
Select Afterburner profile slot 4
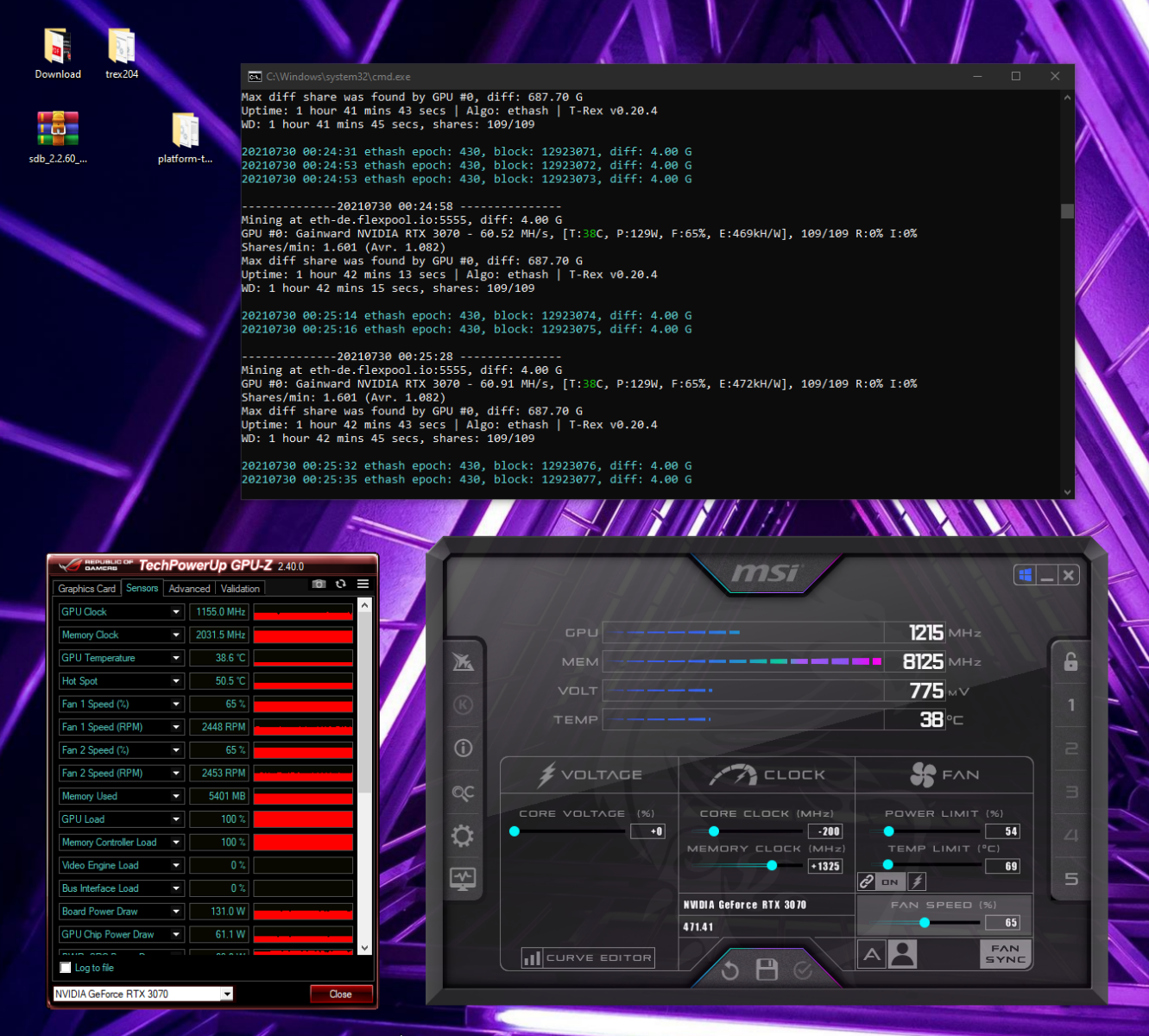[x=1071, y=835]
